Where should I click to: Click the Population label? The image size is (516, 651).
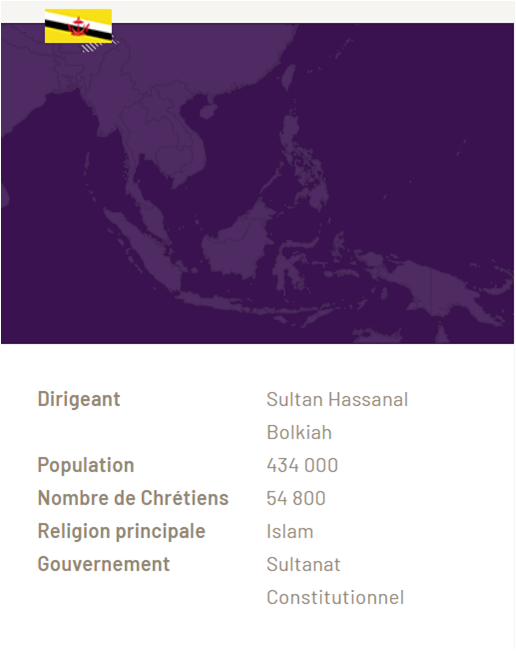coord(86,465)
